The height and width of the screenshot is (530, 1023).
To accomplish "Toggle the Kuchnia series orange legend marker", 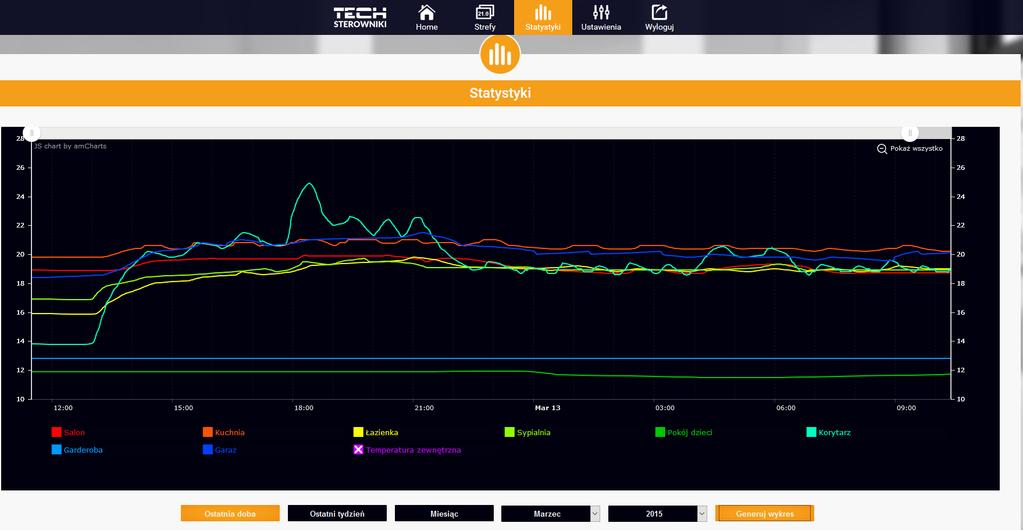I will [207, 432].
